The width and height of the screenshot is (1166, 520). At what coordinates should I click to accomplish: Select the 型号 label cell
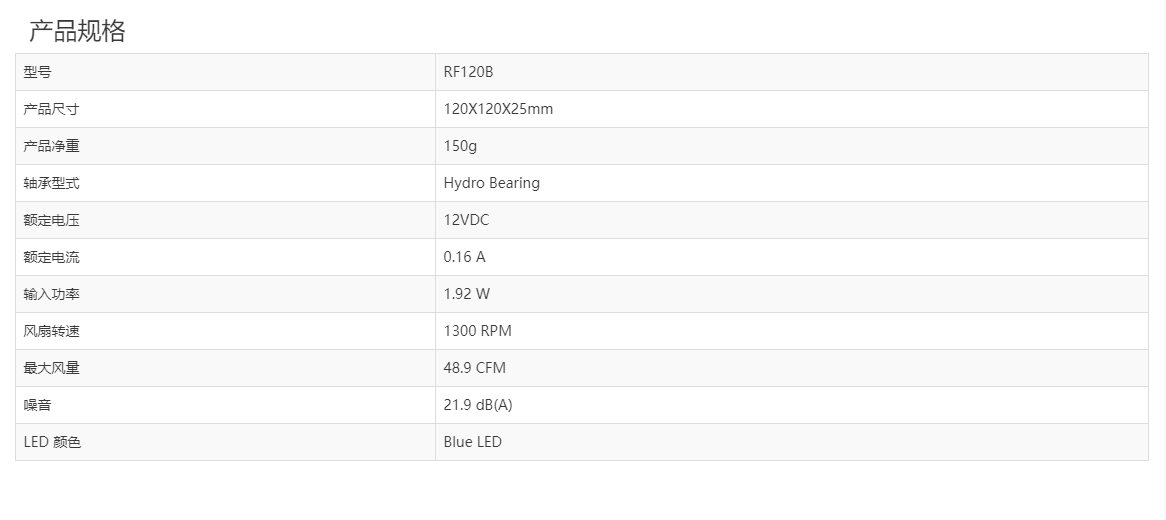click(x=38, y=72)
